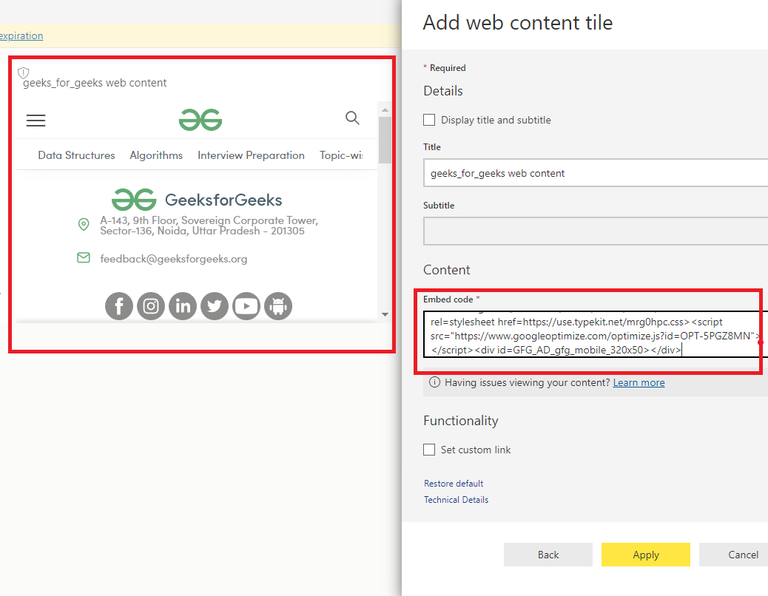Click the info icon beside Having issues
This screenshot has width=768, height=596.
(x=434, y=382)
